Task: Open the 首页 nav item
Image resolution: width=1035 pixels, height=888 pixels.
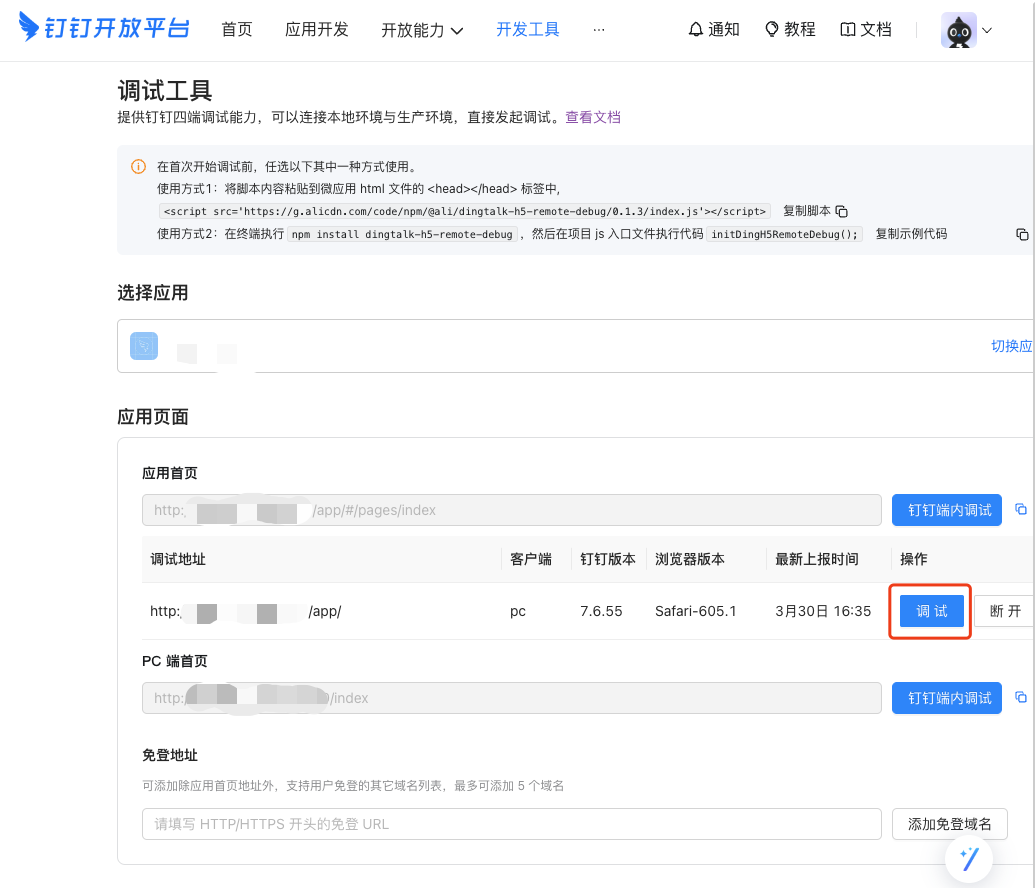Action: [x=236, y=30]
